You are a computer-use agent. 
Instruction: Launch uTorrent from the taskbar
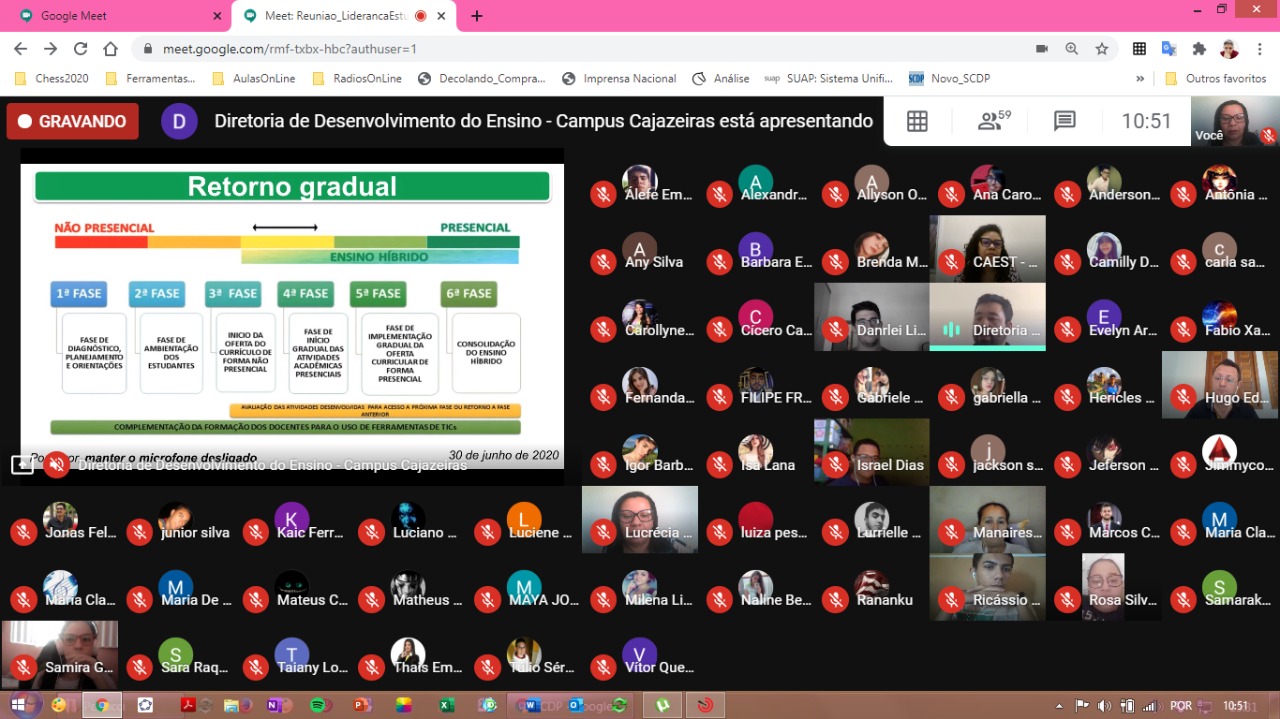tap(663, 705)
